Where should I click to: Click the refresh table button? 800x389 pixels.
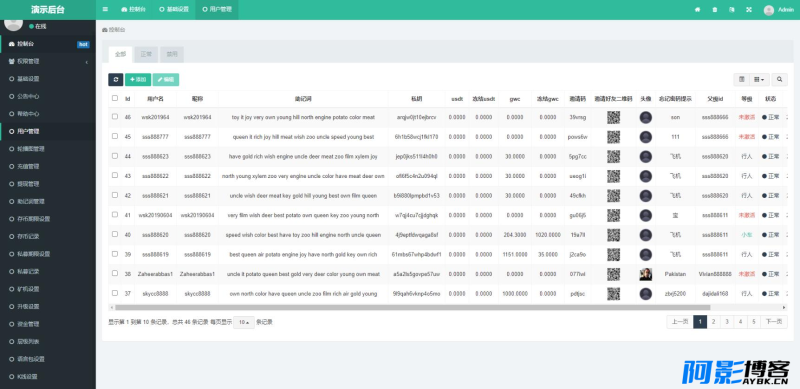[116, 80]
